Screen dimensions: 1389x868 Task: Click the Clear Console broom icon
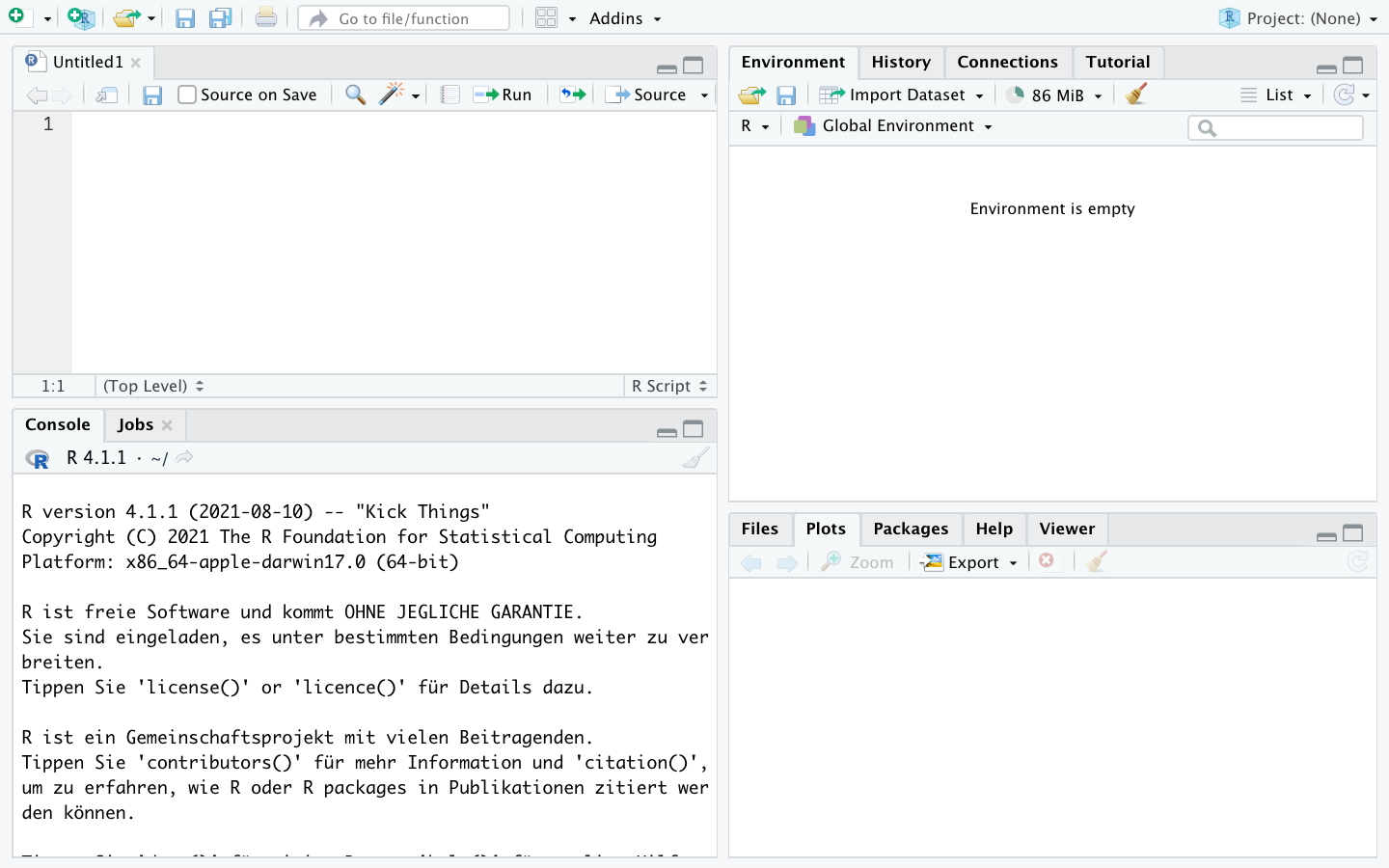coord(695,457)
